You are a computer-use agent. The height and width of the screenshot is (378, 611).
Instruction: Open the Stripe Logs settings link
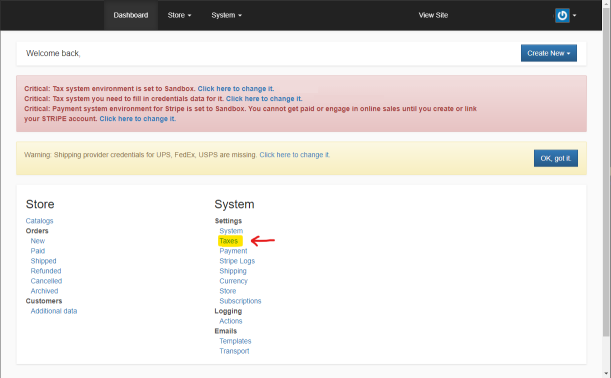tap(237, 261)
